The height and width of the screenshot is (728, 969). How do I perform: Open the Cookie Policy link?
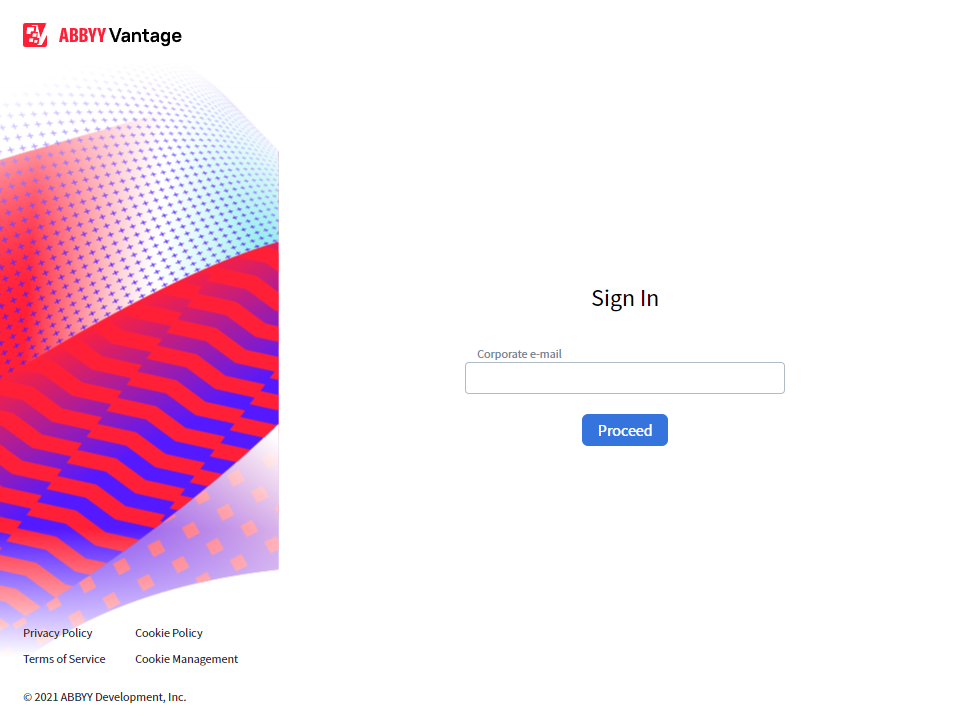click(x=169, y=633)
